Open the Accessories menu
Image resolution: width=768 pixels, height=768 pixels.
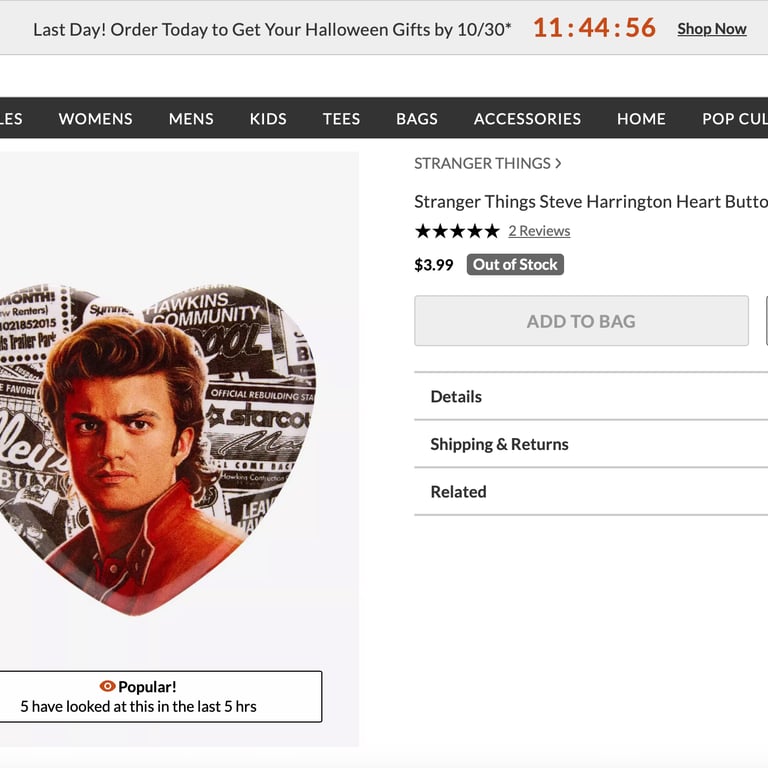tap(527, 118)
